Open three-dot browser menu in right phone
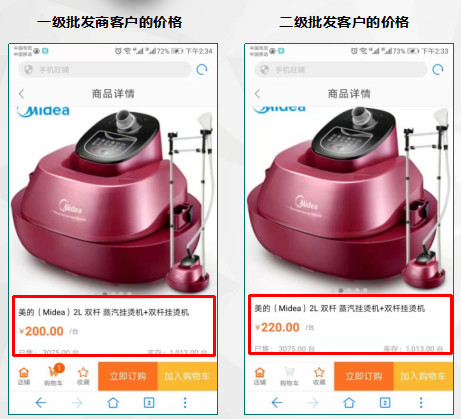Viewport: 461px width, 419px height. click(x=421, y=403)
